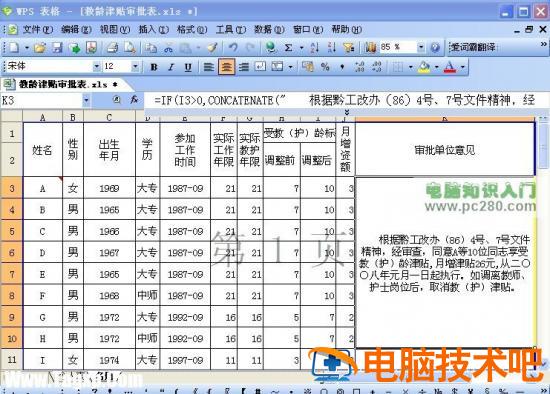Increase decimal places
The width and height of the screenshot is (550, 394).
pyautogui.click(x=360, y=67)
